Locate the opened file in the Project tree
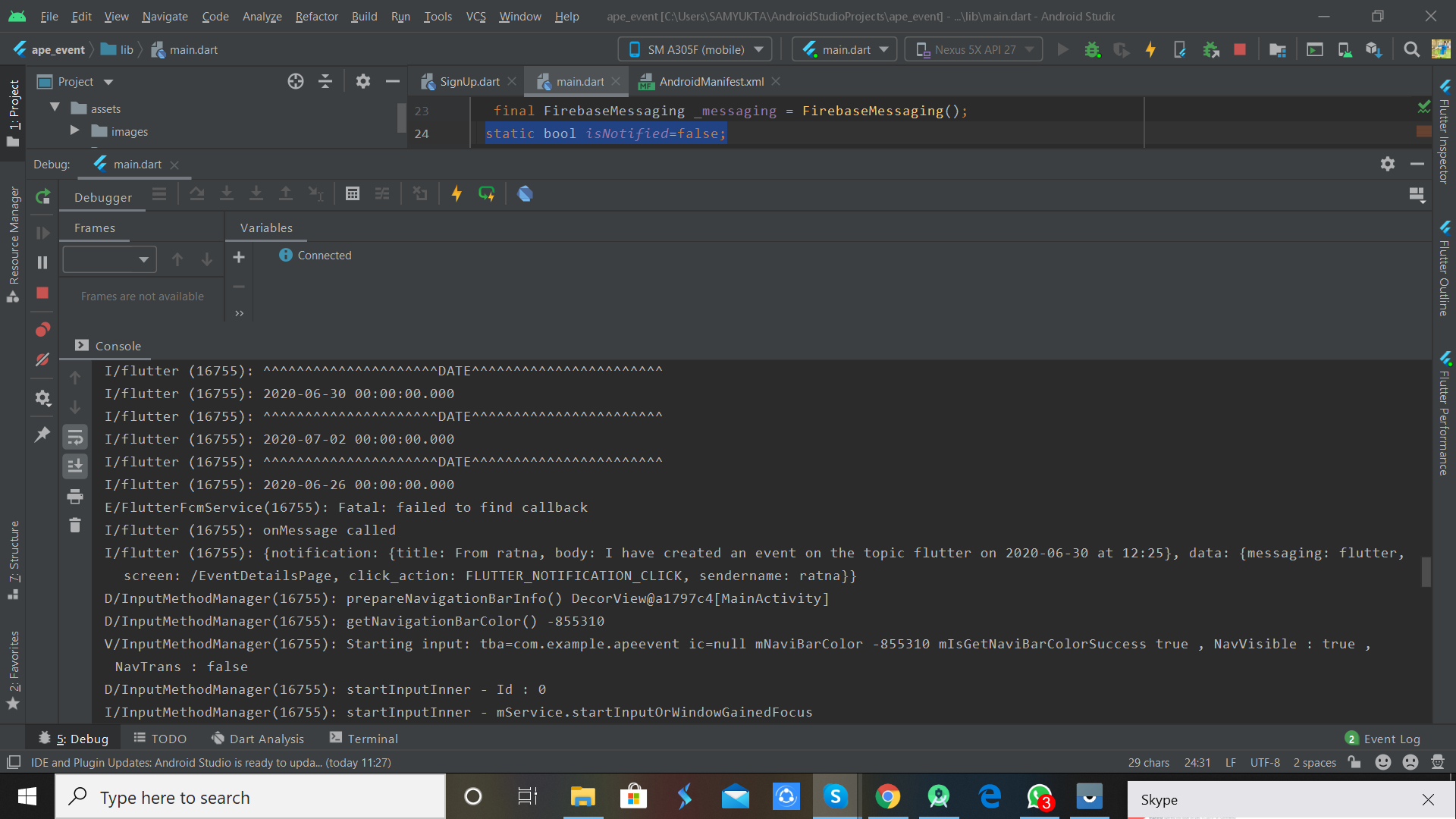Viewport: 1456px width, 819px height. point(296,81)
